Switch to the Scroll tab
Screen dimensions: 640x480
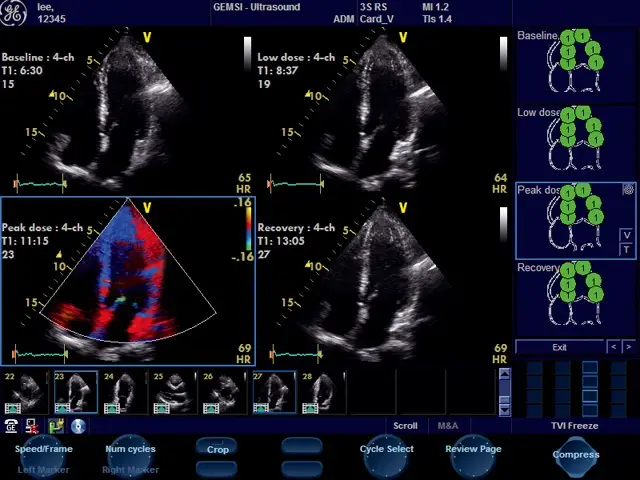point(405,425)
